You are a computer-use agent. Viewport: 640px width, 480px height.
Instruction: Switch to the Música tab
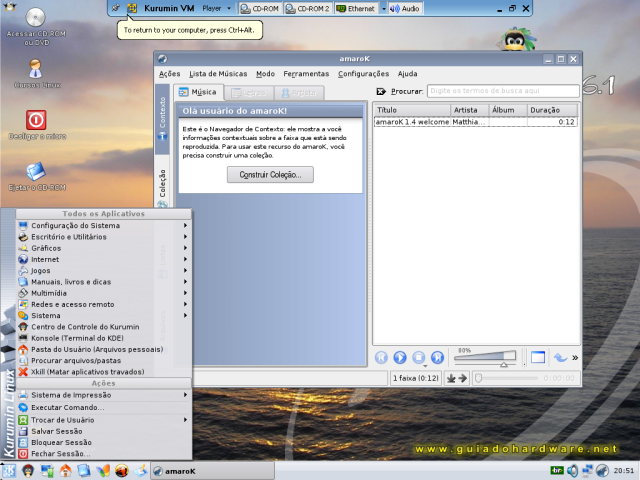[x=198, y=92]
